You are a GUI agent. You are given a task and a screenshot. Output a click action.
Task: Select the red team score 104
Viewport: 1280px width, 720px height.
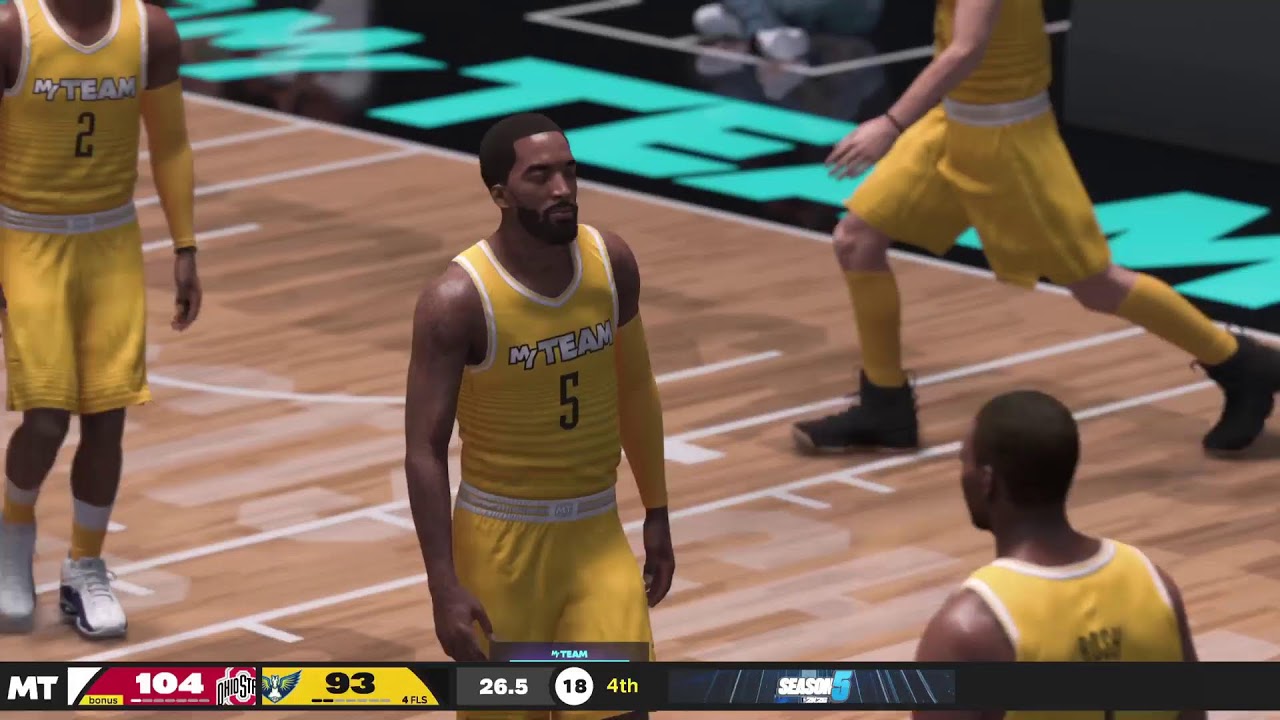click(x=170, y=684)
